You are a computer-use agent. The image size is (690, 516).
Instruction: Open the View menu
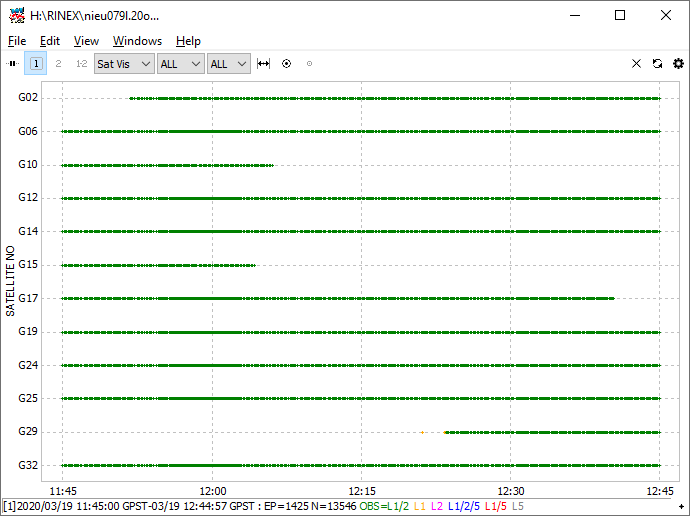pos(86,41)
